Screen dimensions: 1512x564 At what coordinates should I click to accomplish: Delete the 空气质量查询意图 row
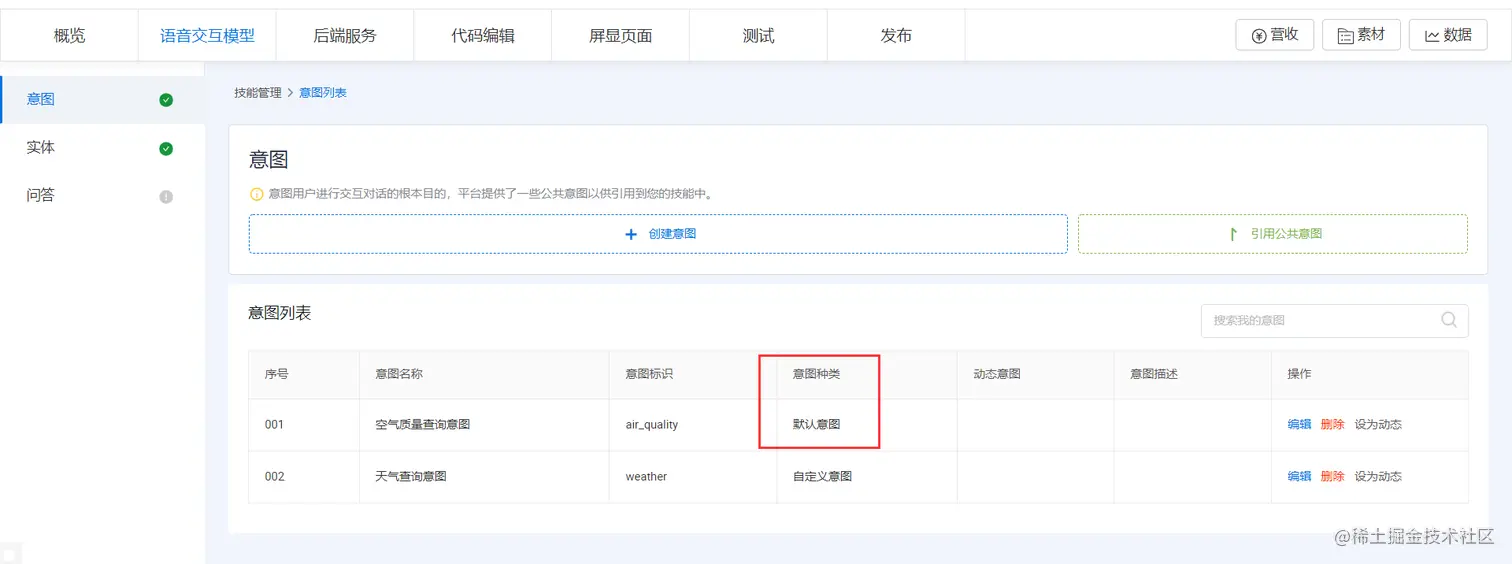click(1332, 425)
